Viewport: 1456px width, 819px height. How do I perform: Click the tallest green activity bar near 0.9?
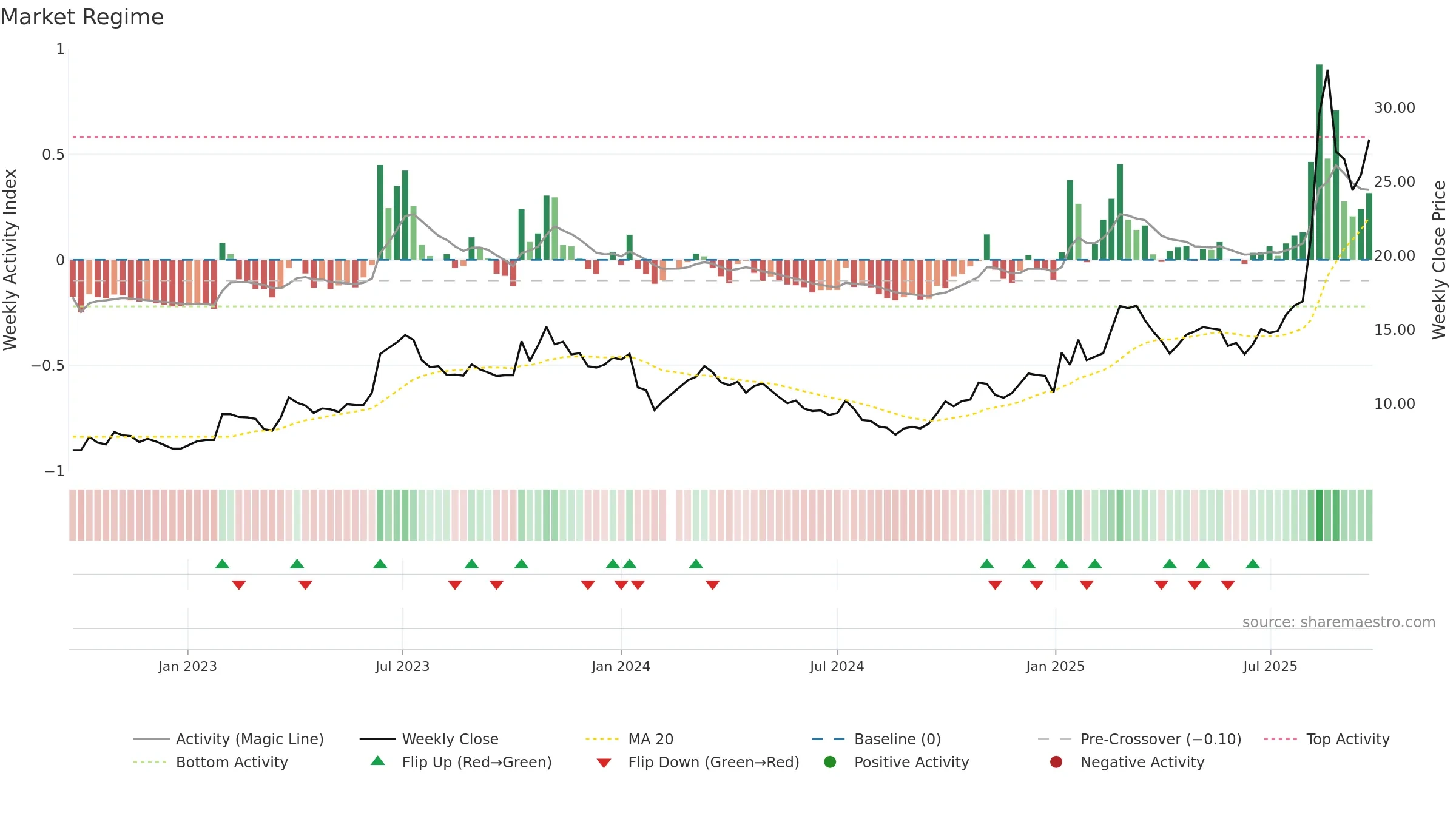click(x=1319, y=162)
